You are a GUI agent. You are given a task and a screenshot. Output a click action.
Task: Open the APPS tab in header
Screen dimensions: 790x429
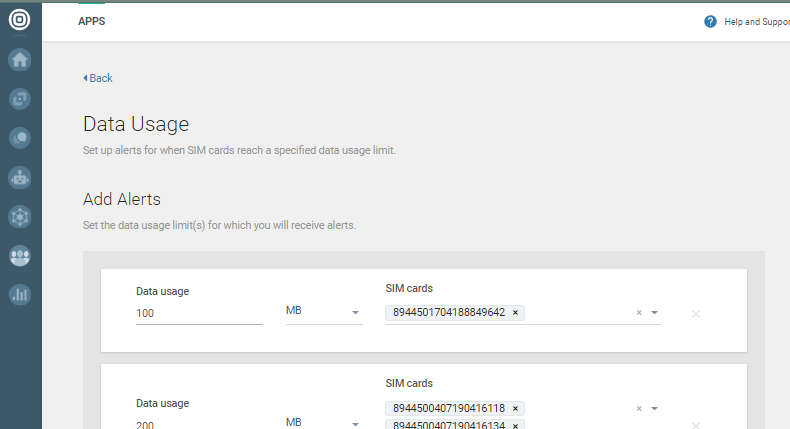click(x=92, y=21)
